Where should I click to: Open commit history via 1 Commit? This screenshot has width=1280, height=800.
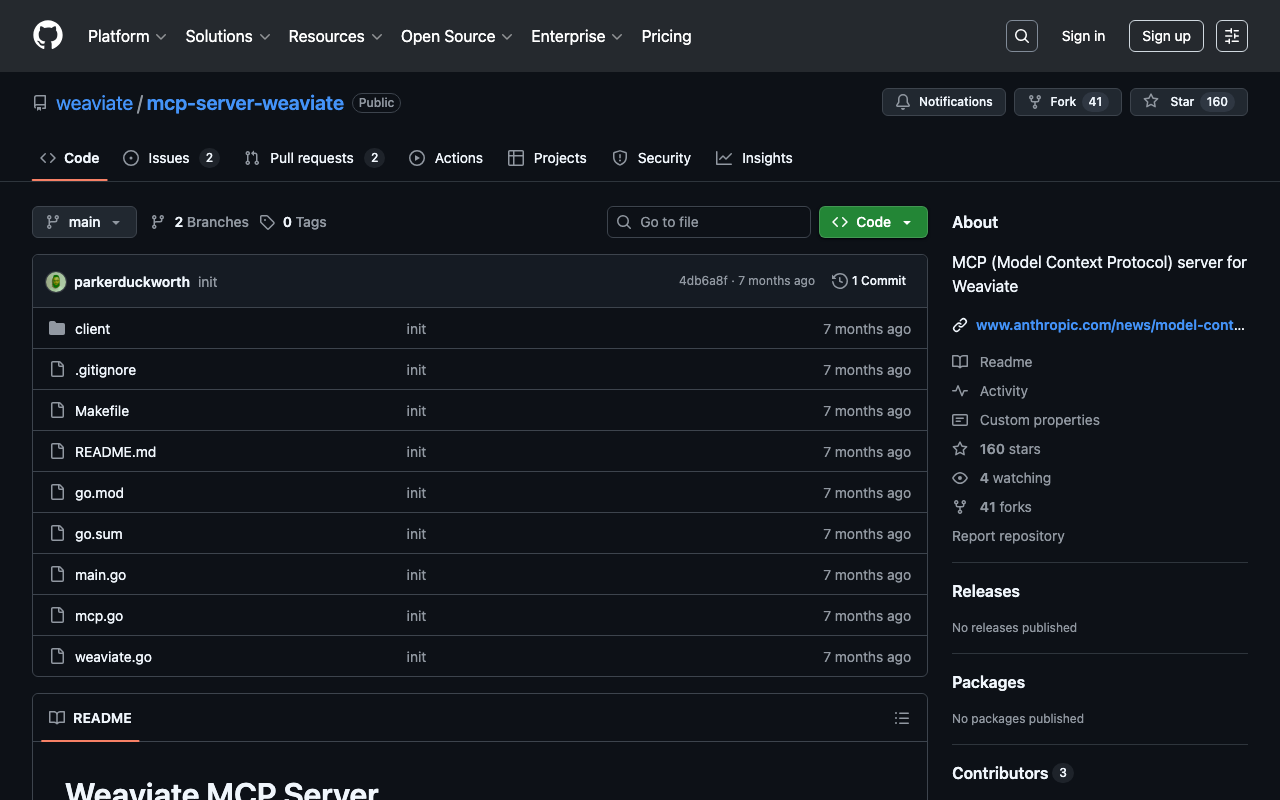(869, 281)
